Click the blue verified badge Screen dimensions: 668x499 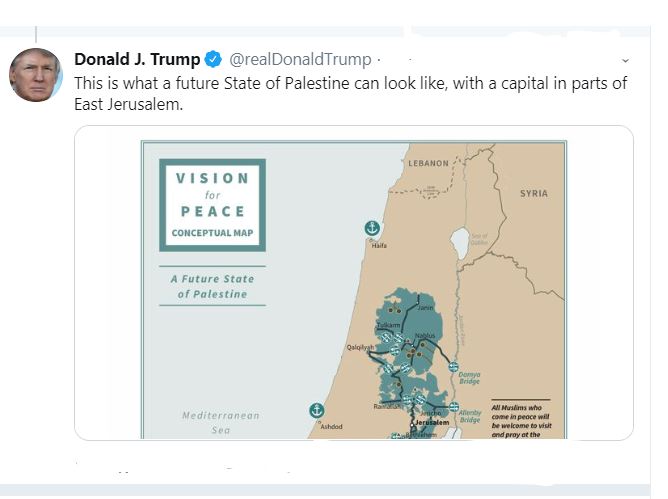pos(213,59)
